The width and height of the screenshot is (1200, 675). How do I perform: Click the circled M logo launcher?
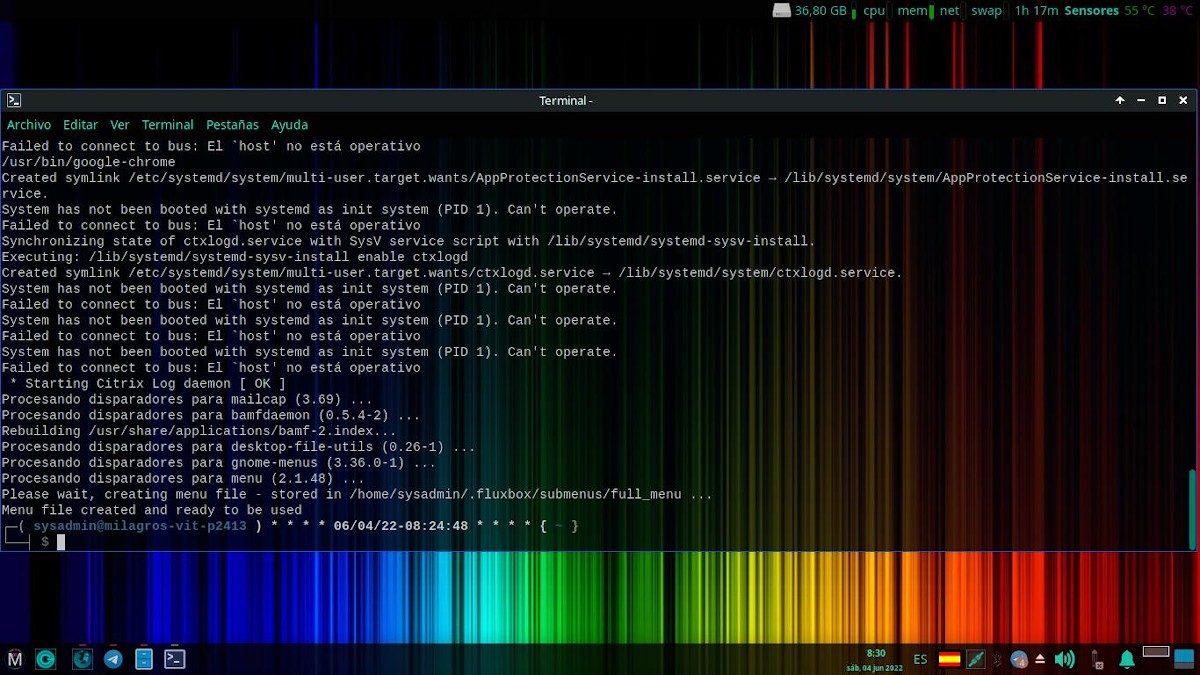15,659
